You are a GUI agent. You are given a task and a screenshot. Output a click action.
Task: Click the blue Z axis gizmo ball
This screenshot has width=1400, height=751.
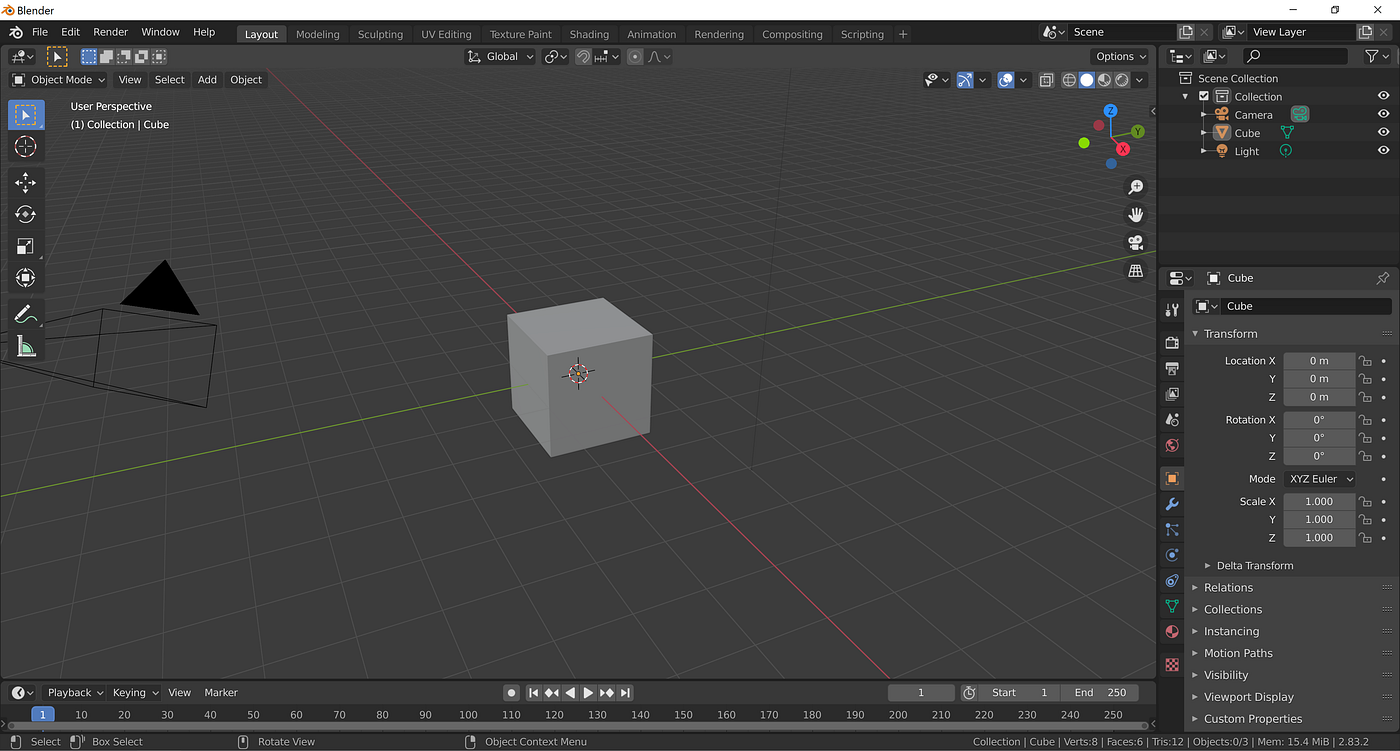[1110, 111]
